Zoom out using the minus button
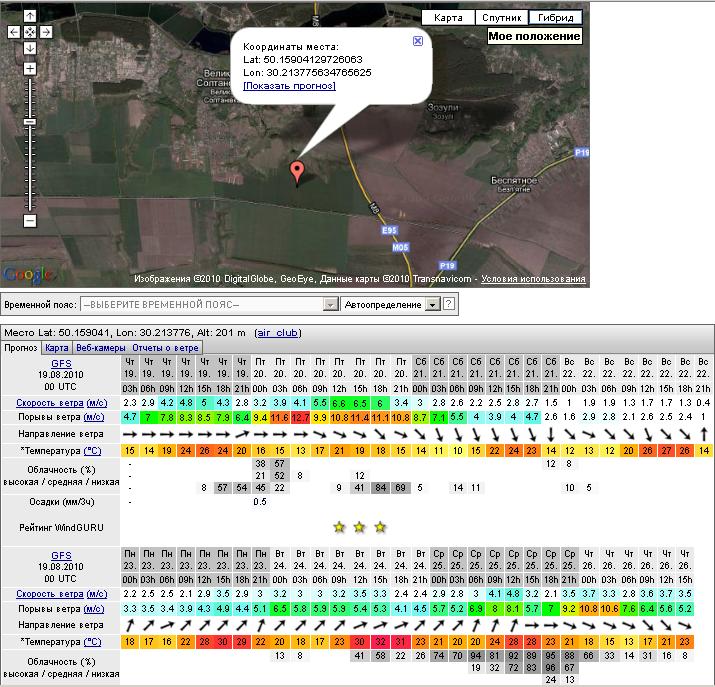Viewport: 715px width, 687px height. coord(30,220)
